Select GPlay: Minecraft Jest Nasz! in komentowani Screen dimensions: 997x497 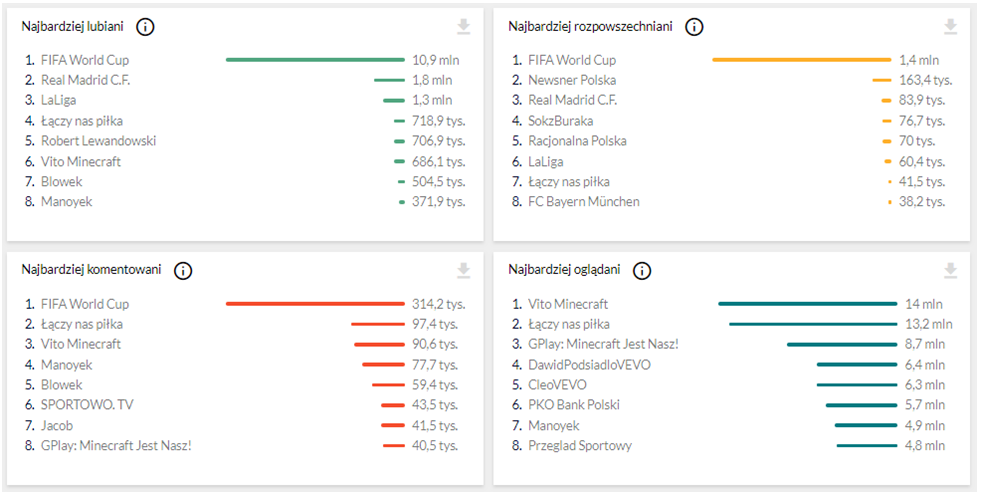coord(116,446)
